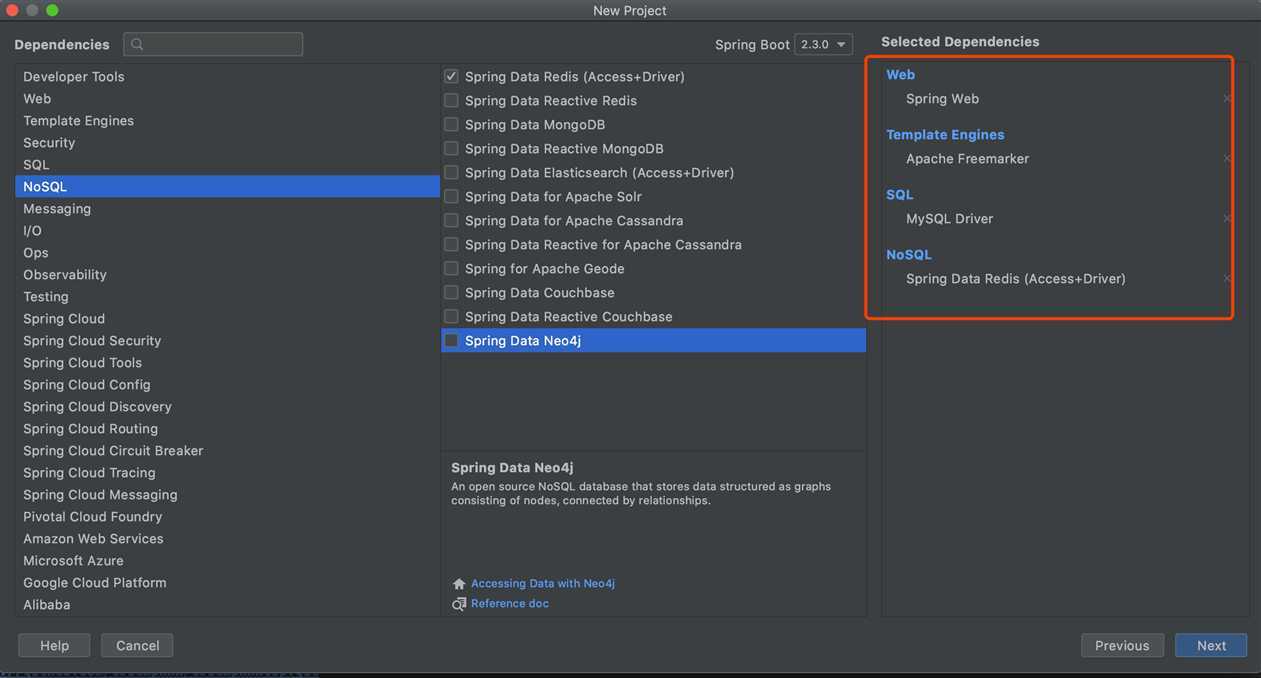Image resolution: width=1261 pixels, height=678 pixels.
Task: Check Spring Data Elasticsearch (Access+Driver) checkbox
Action: (x=451, y=172)
